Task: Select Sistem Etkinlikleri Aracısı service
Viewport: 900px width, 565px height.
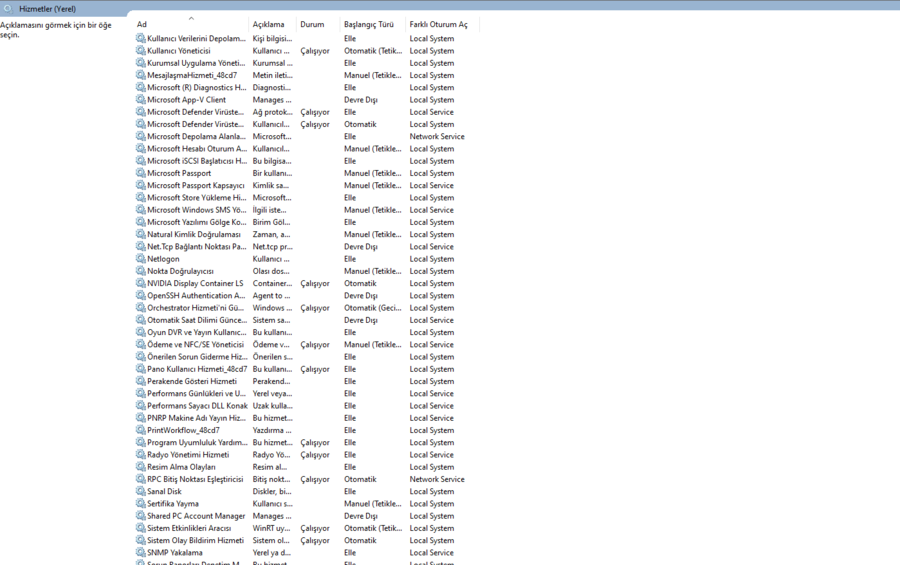Action: click(x=307, y=528)
